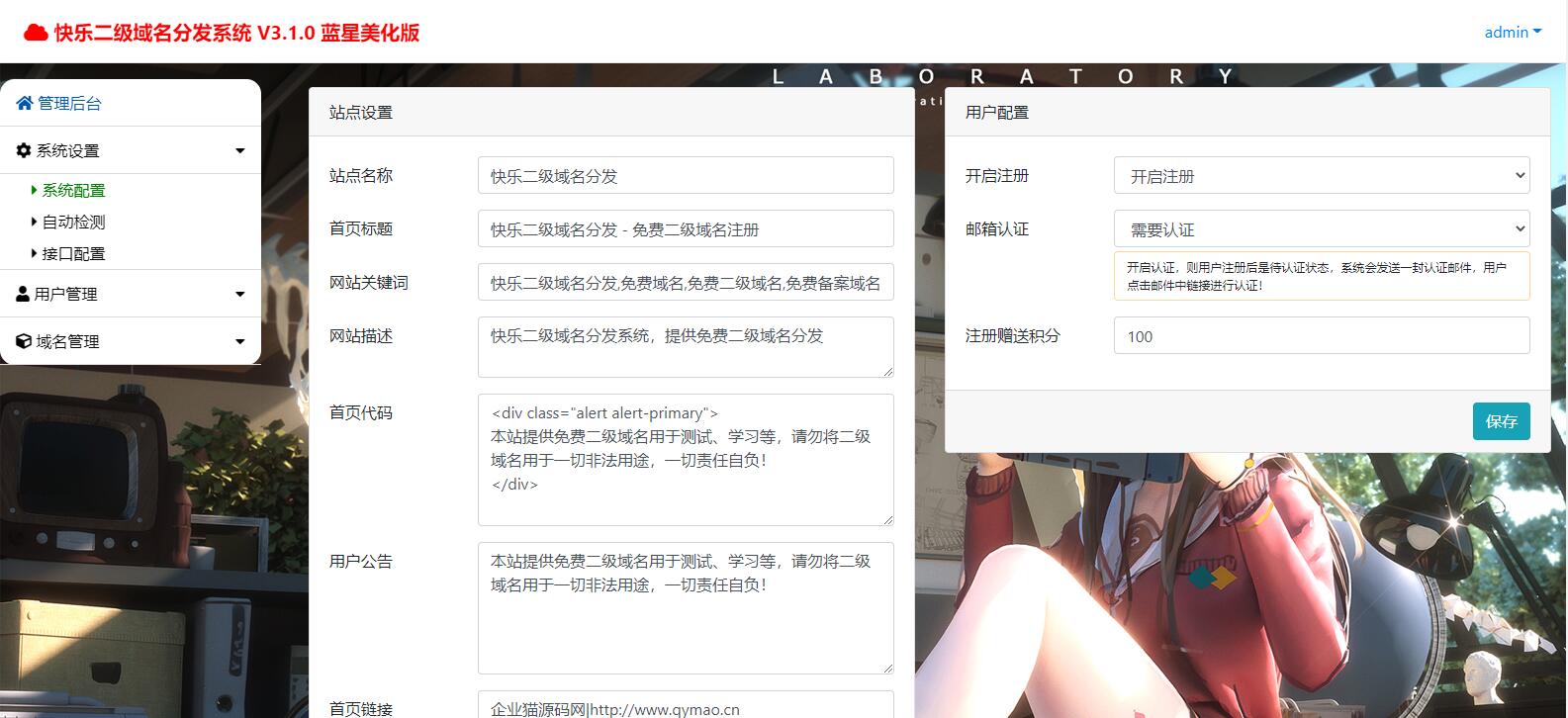Expand the 用户管理 caret arrow
Viewport: 1568px width, 718px height.
click(x=239, y=295)
